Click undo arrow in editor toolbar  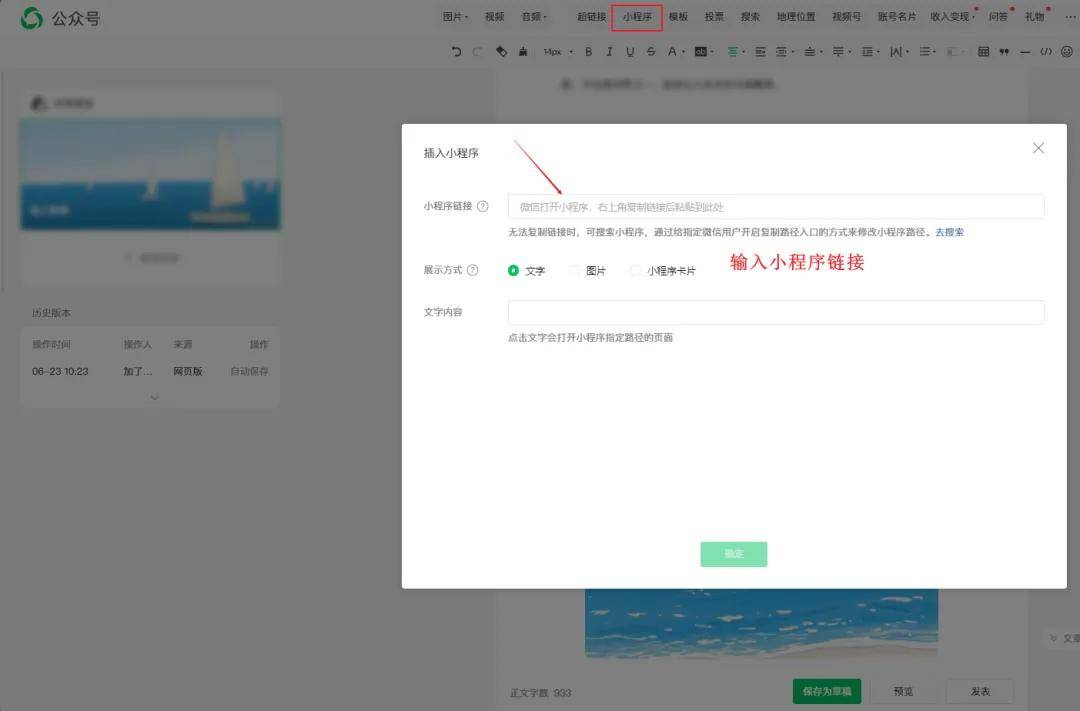[x=456, y=52]
